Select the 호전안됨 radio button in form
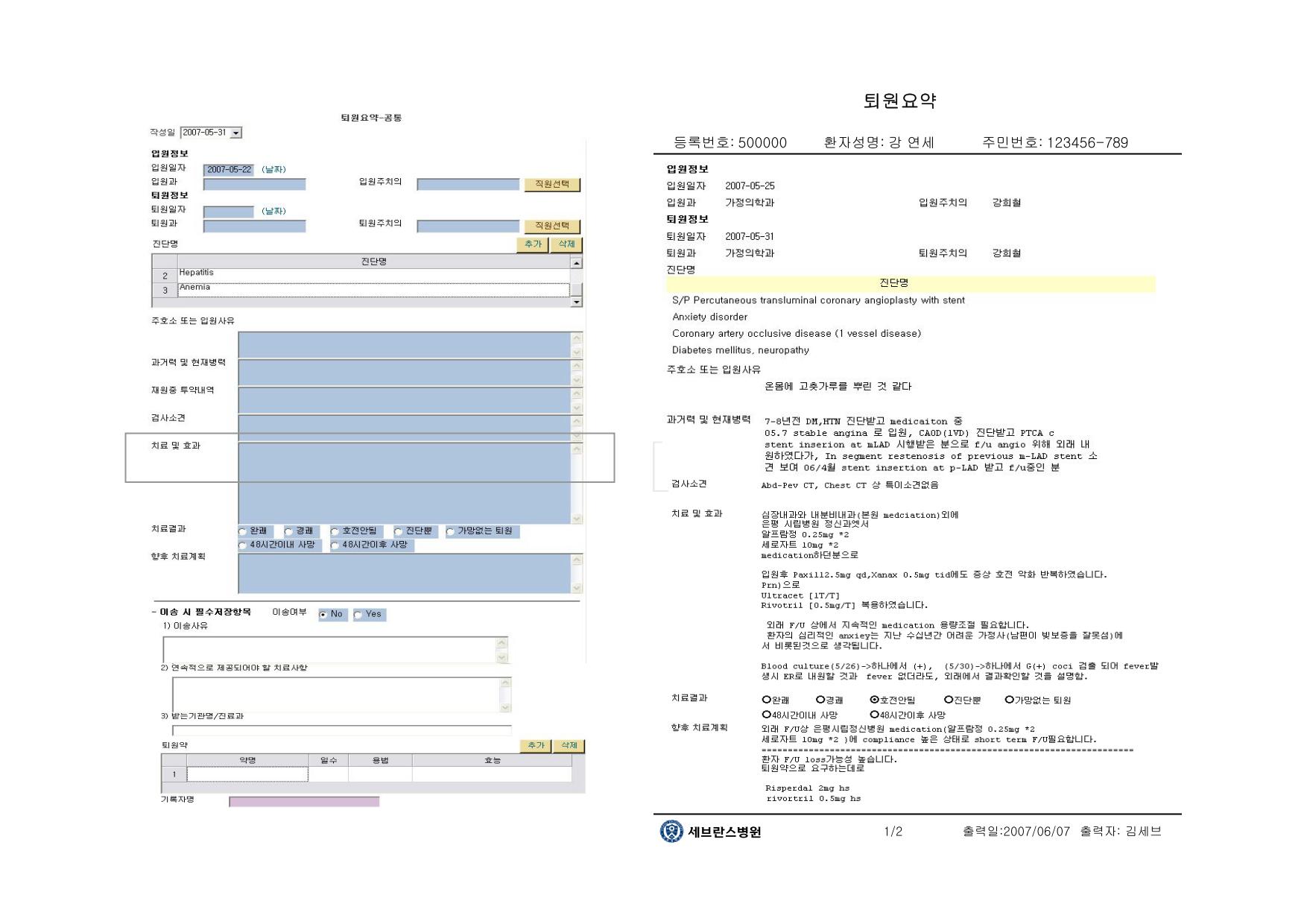Image resolution: width=1307 pixels, height=924 pixels. tap(335, 531)
